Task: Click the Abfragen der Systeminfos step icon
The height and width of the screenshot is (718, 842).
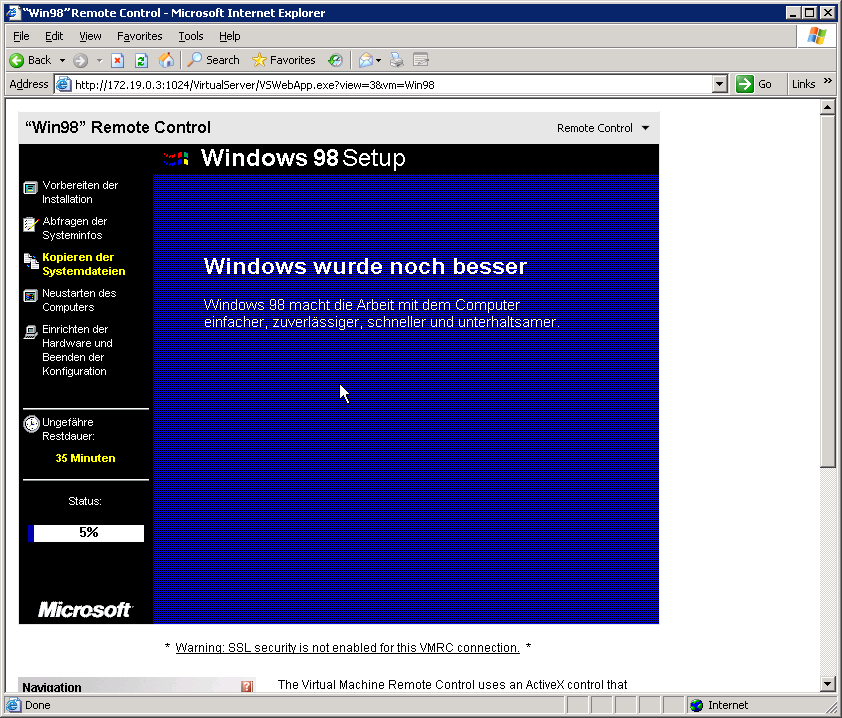Action: point(31,224)
